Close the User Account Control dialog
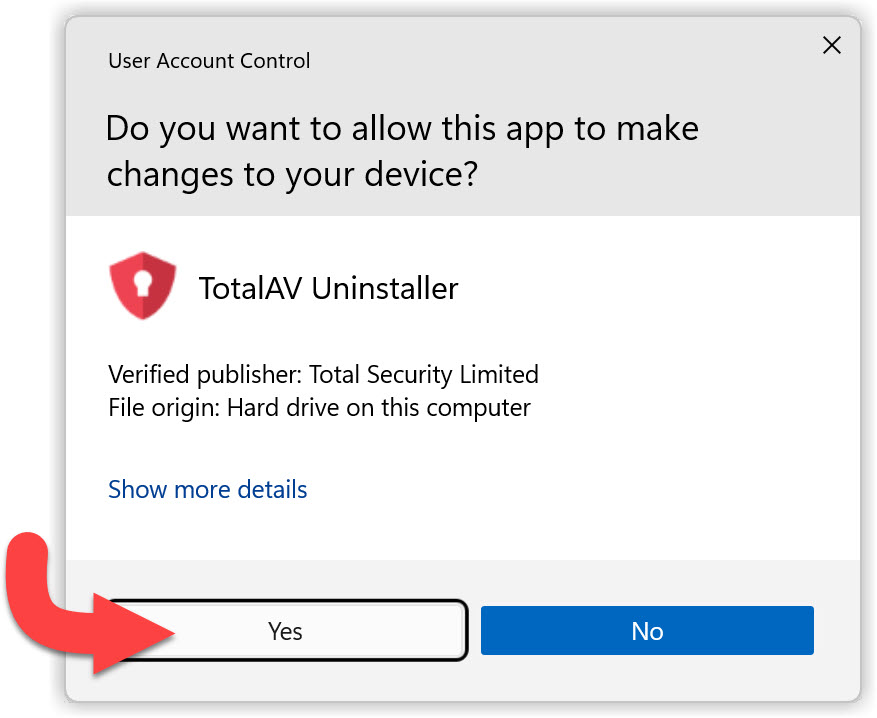877x718 pixels. coord(831,45)
